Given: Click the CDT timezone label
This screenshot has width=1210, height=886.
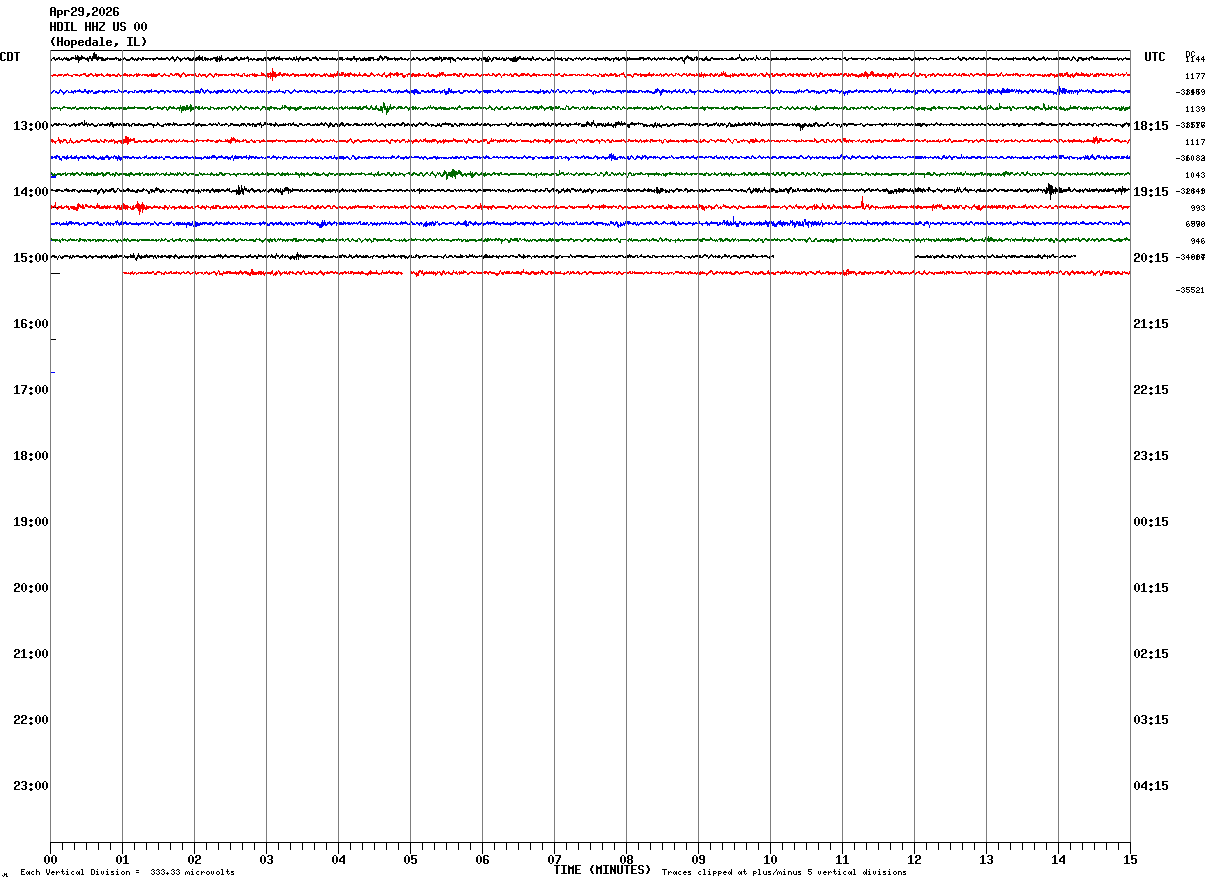Looking at the screenshot, I should [x=10, y=57].
